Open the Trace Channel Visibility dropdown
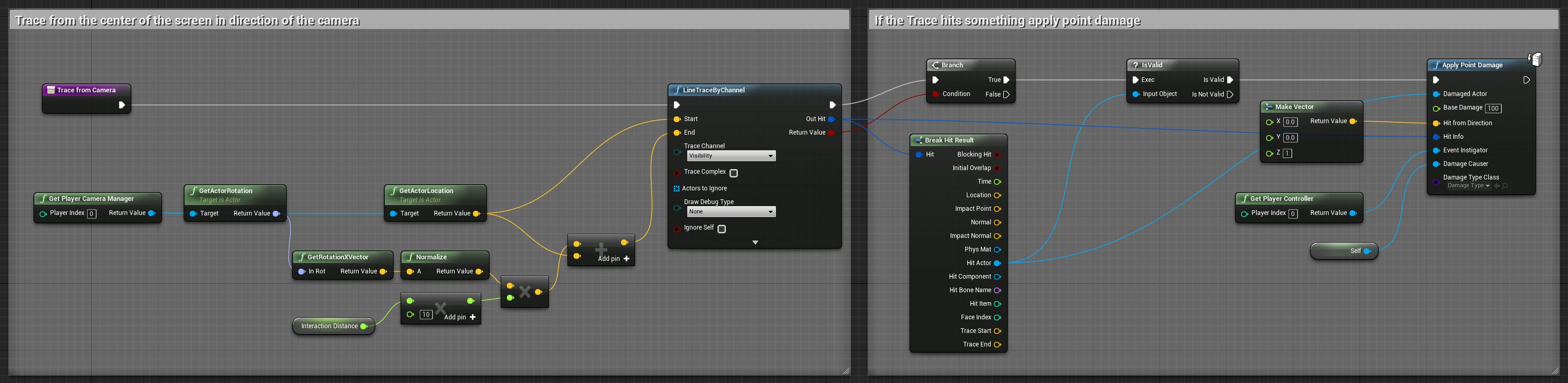Viewport: 1568px width, 383px height. [731, 156]
